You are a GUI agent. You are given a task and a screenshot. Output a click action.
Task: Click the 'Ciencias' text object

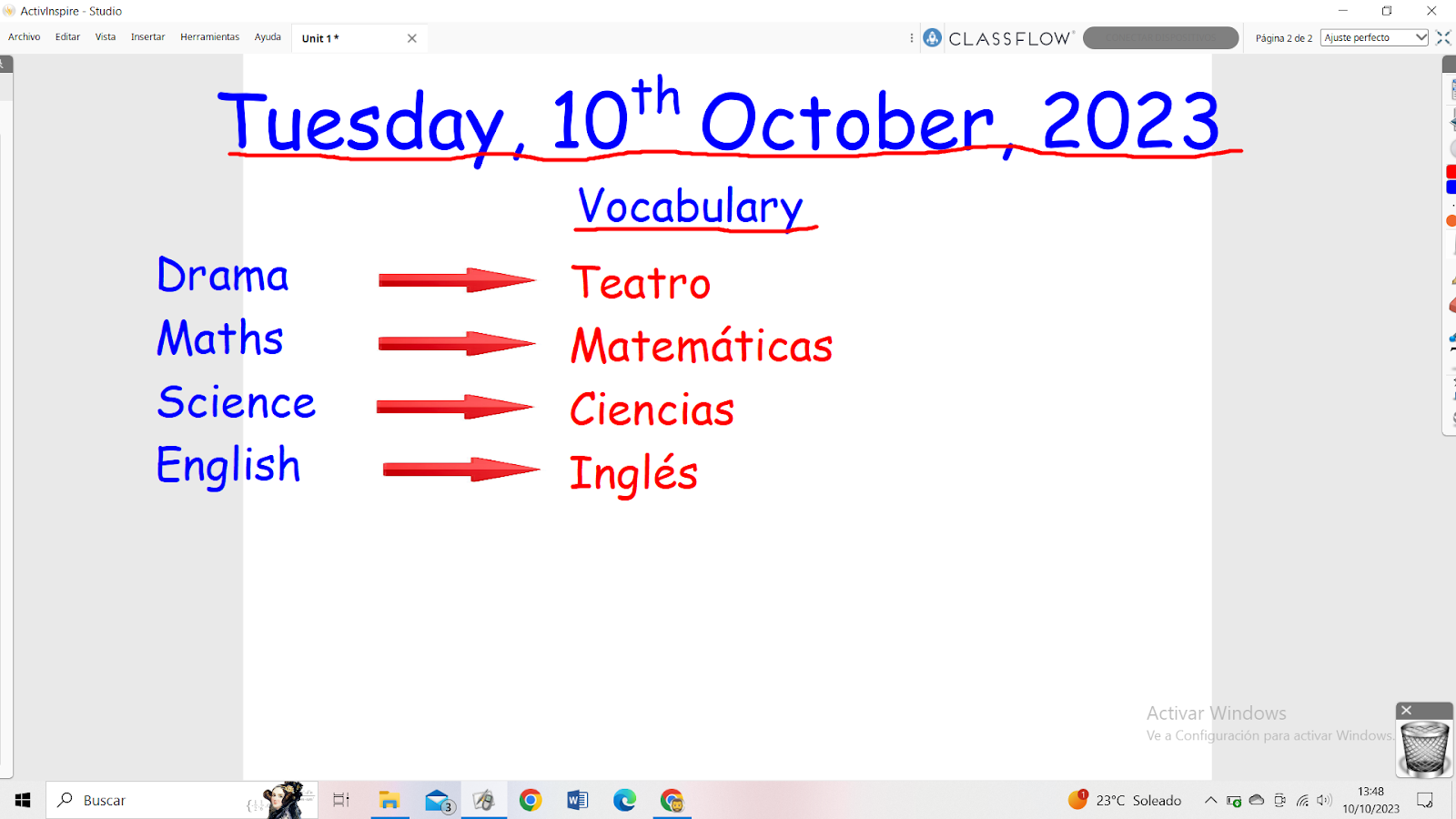coord(652,409)
